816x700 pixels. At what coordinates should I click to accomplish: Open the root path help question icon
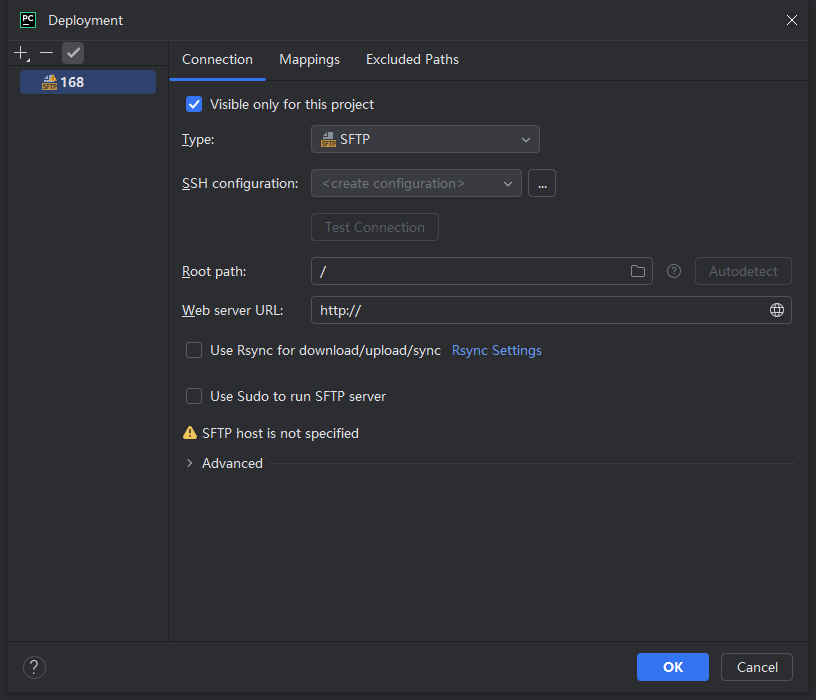coord(674,271)
